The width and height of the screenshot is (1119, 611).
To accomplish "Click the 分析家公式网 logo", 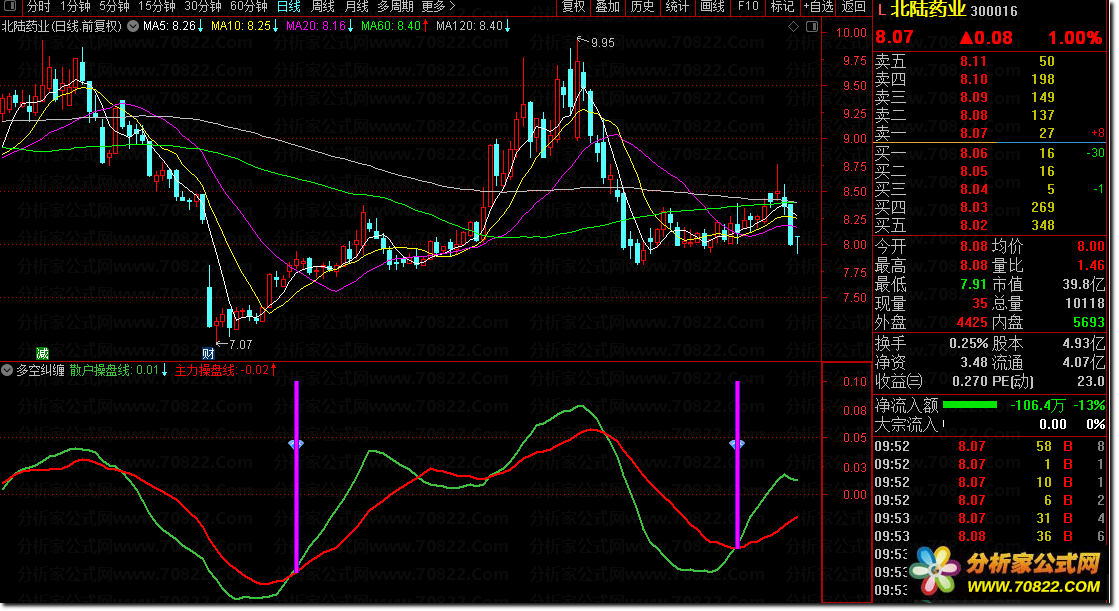I will tap(1006, 571).
